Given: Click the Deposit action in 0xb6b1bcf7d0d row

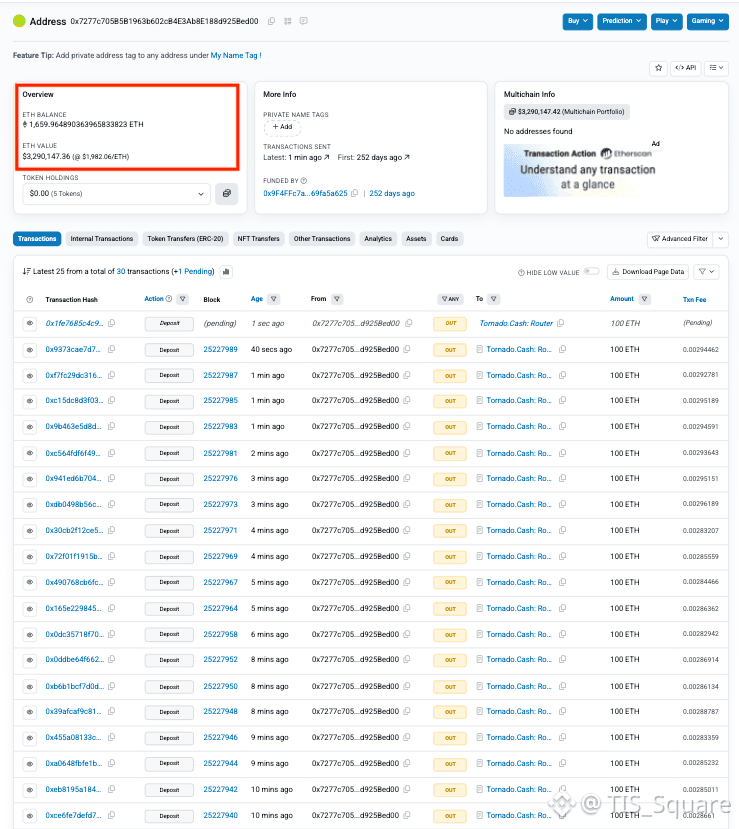Looking at the screenshot, I should [x=169, y=687].
